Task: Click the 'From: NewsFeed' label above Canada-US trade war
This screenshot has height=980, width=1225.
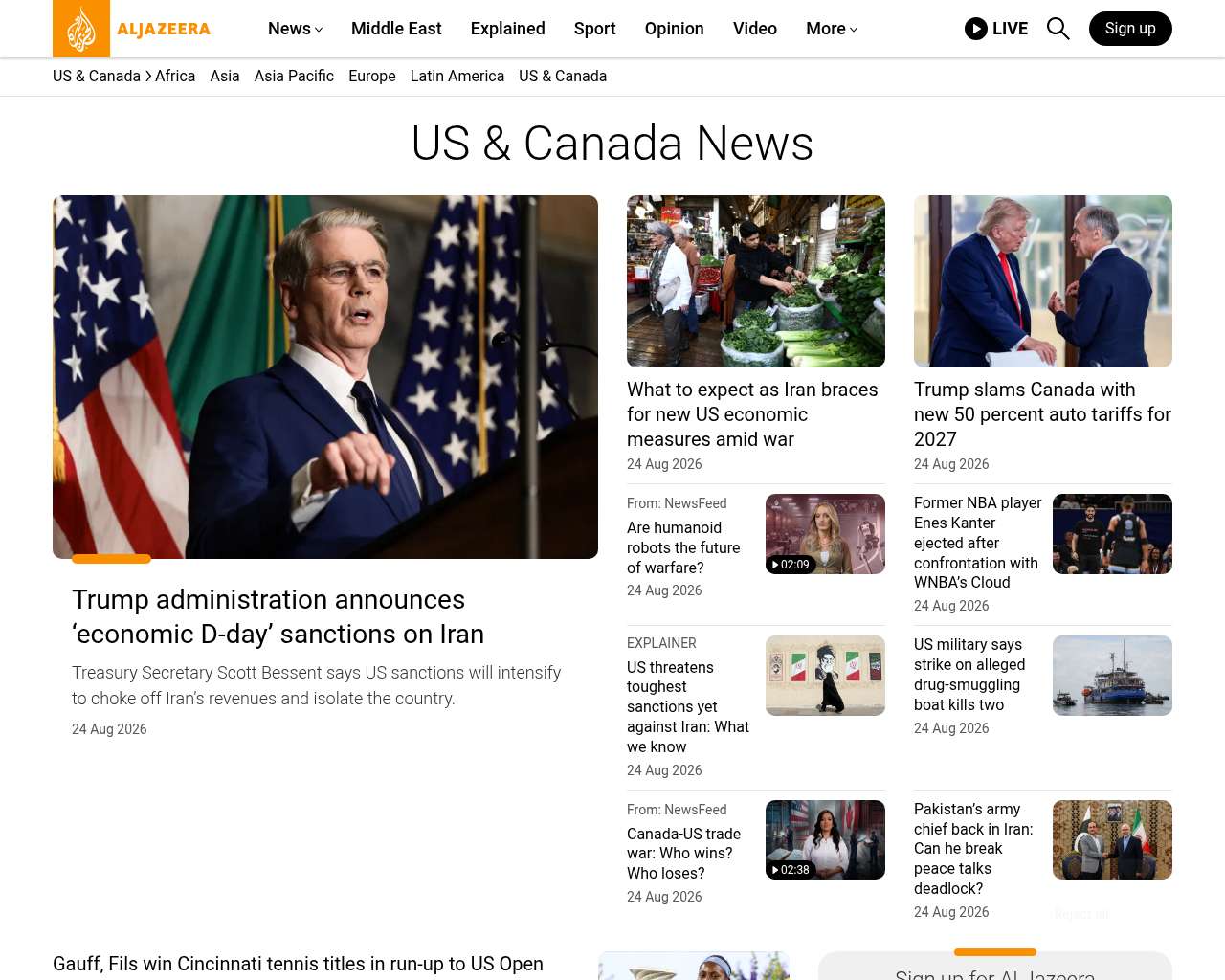Action: click(677, 810)
